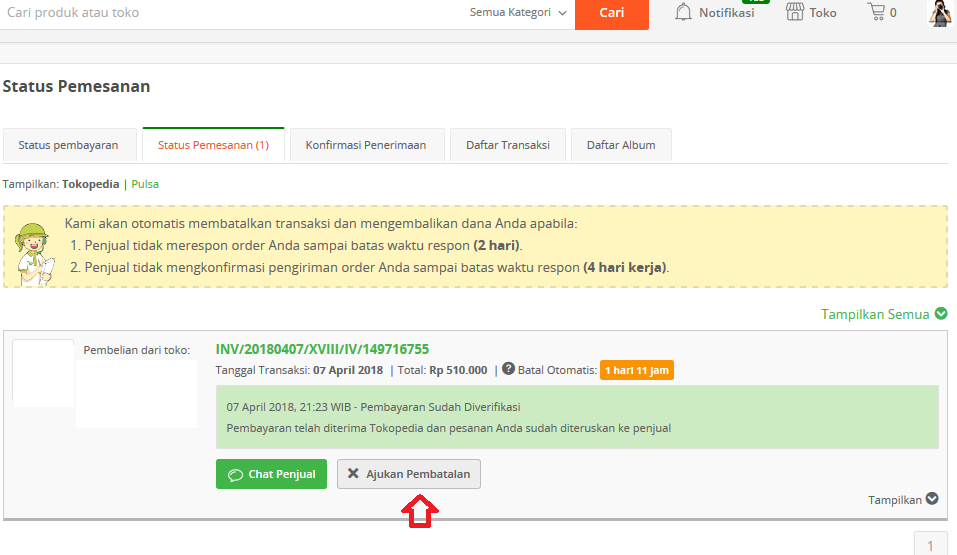Select the Status Pemesanan (1) tab

pos(213,145)
